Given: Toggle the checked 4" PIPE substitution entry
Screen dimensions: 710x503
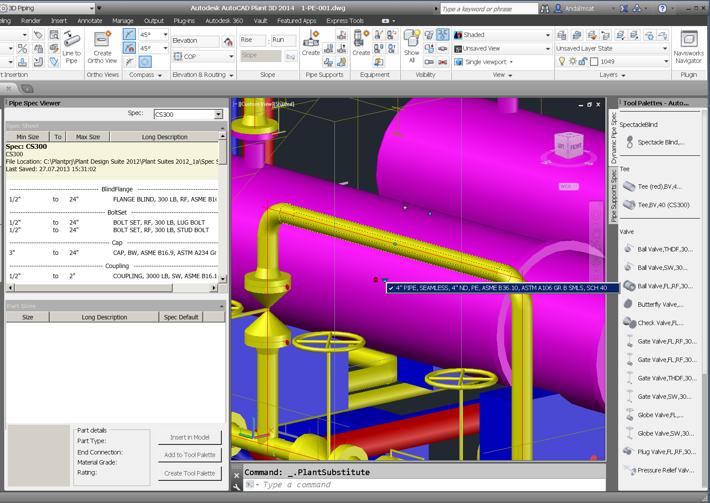Looking at the screenshot, I should coord(502,287).
